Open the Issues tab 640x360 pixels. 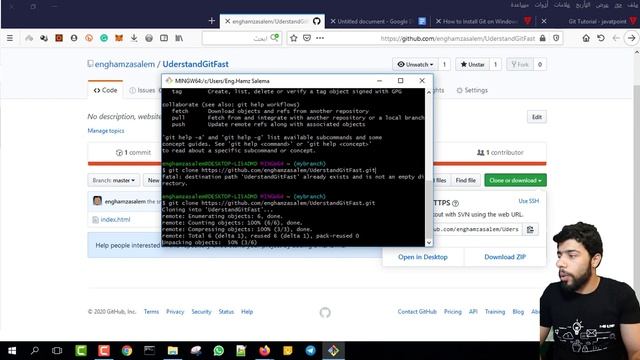click(x=142, y=90)
